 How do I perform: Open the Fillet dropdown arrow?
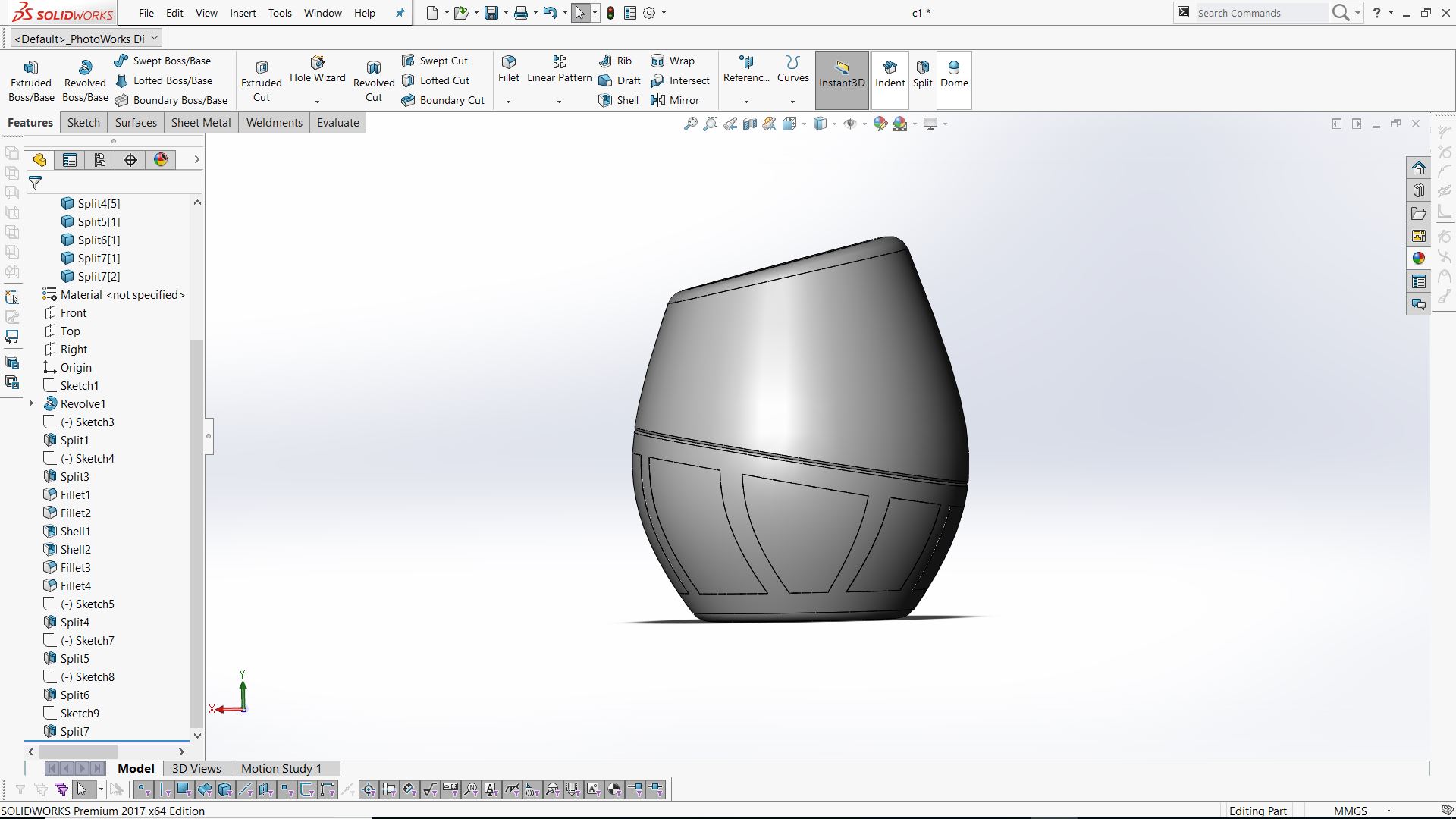click(x=508, y=102)
